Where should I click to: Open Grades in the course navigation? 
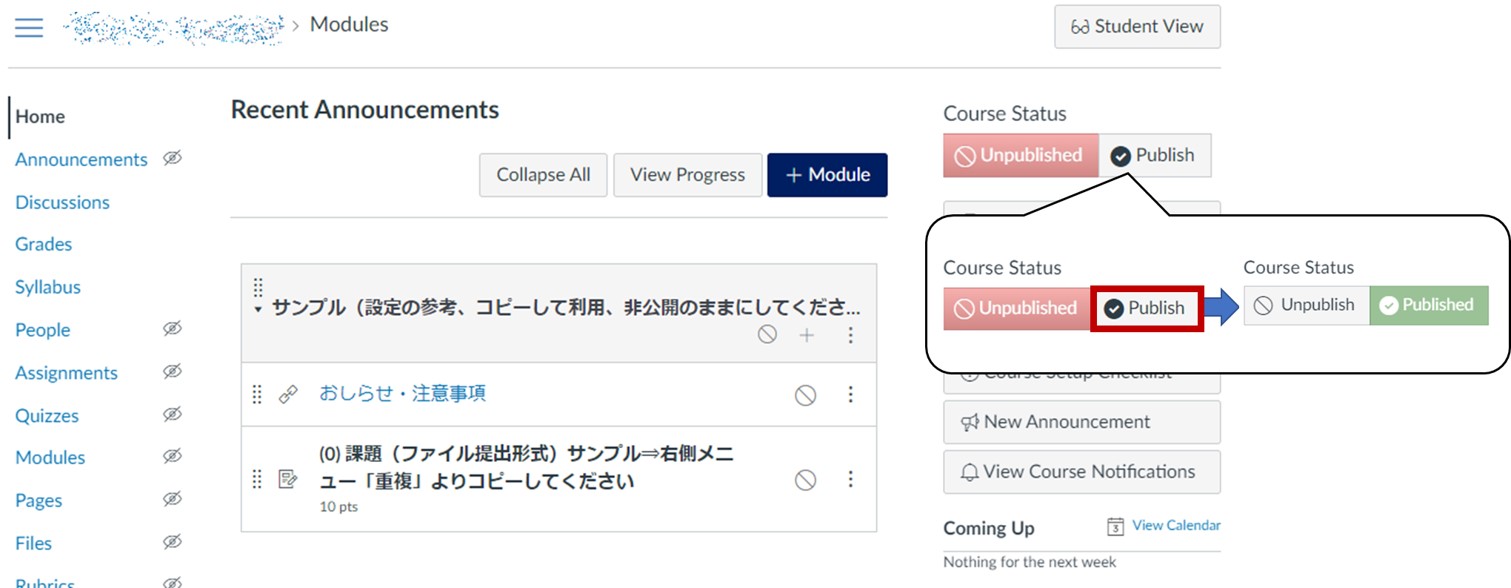44,244
